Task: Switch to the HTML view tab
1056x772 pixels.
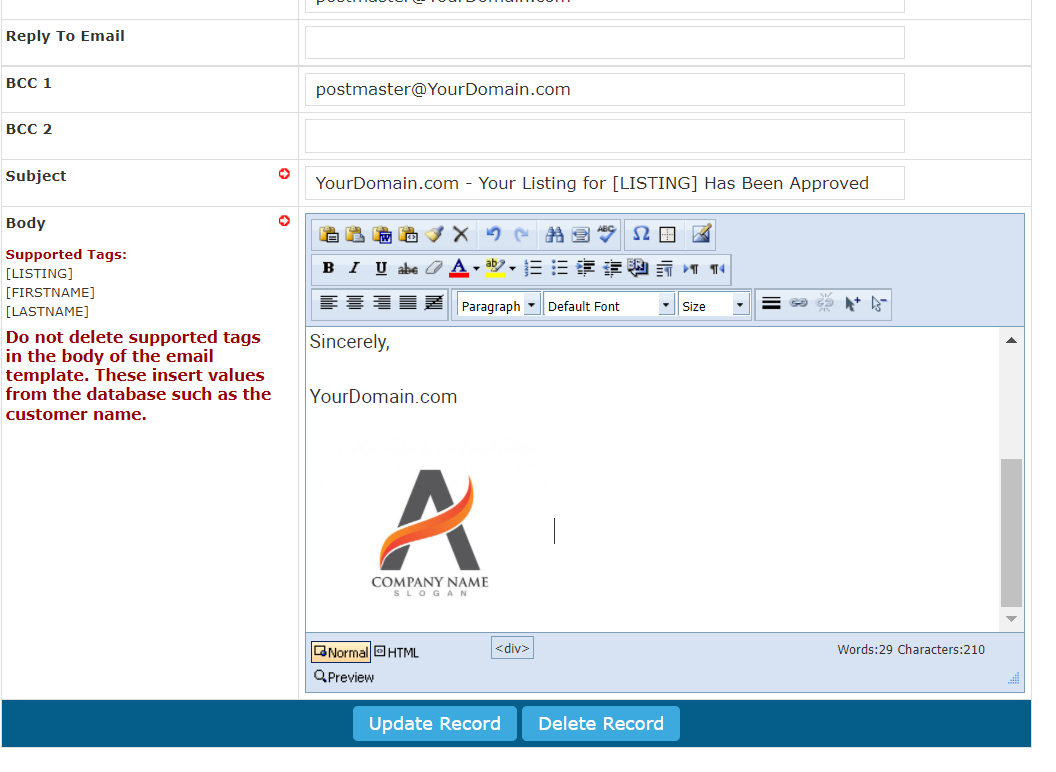Action: pyautogui.click(x=397, y=652)
